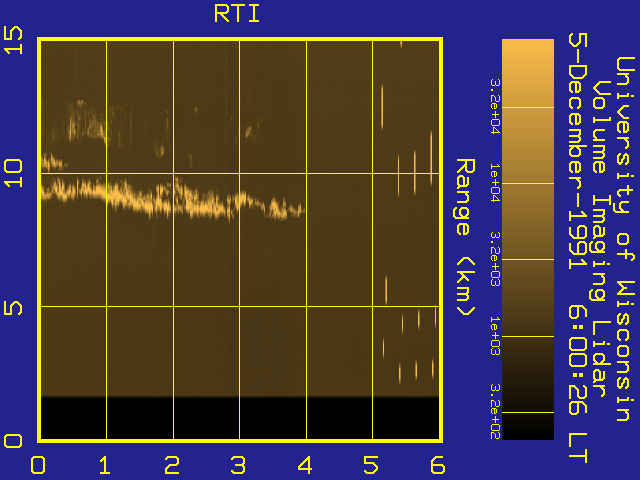Click the faint upper cloud patch near 12 km
The width and height of the screenshot is (640, 480).
tap(88, 122)
